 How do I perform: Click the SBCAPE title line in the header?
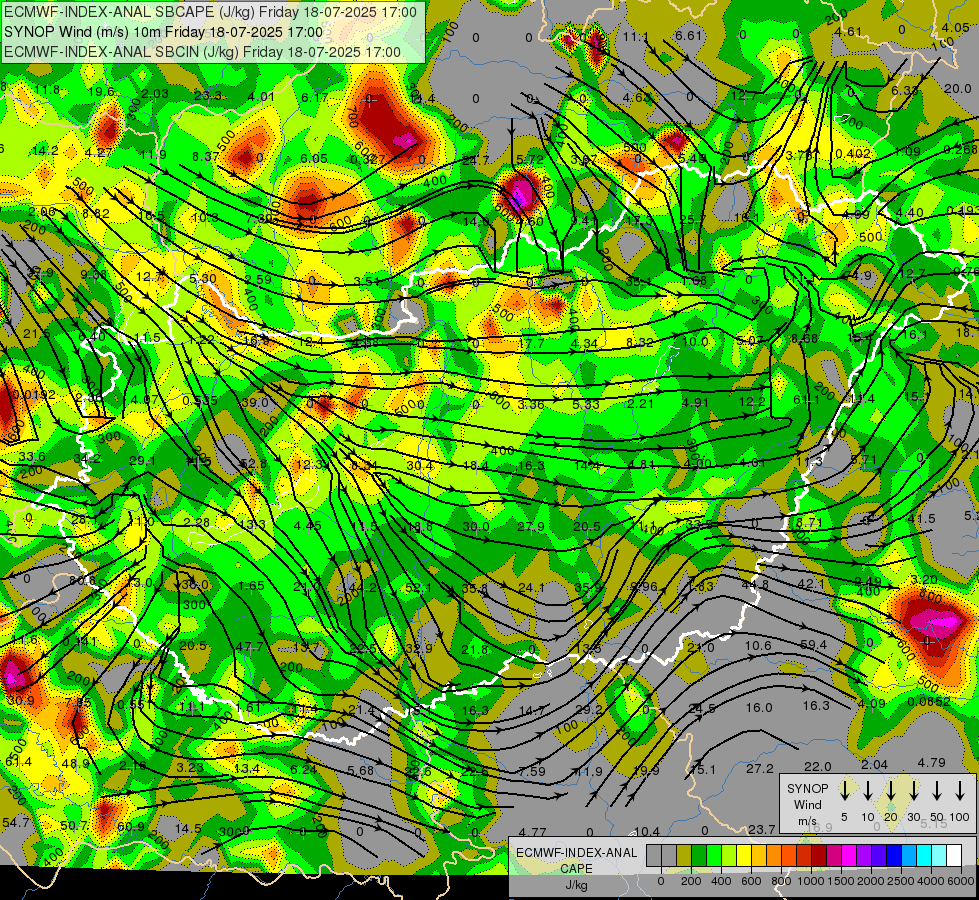210,12
